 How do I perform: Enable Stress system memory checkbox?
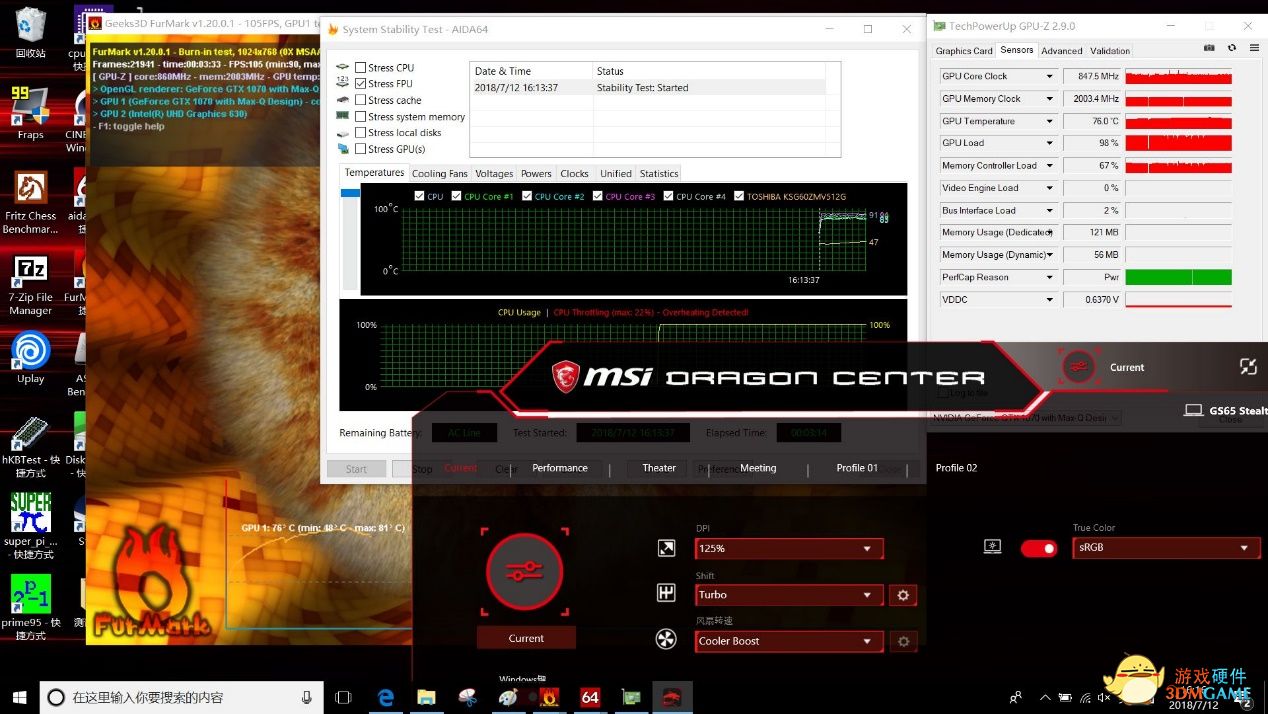pos(361,117)
